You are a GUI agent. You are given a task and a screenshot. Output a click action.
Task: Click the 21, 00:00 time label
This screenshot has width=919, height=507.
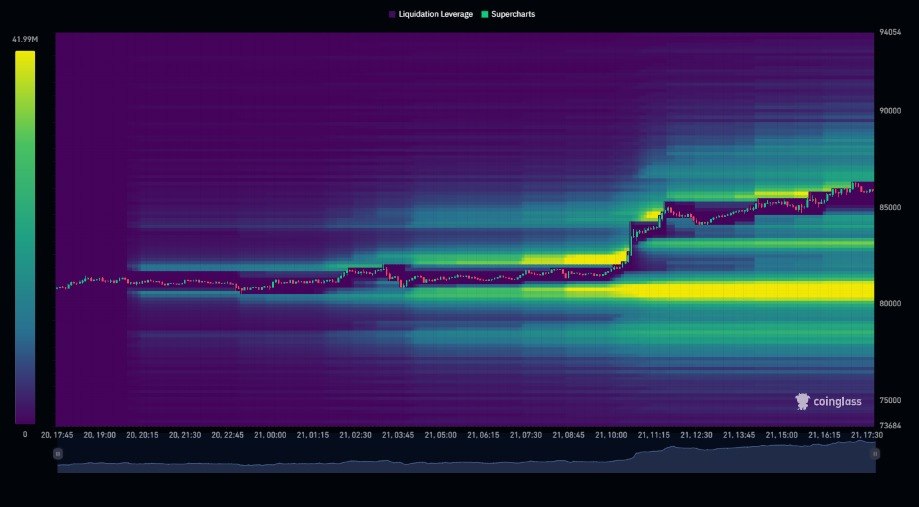[270, 435]
